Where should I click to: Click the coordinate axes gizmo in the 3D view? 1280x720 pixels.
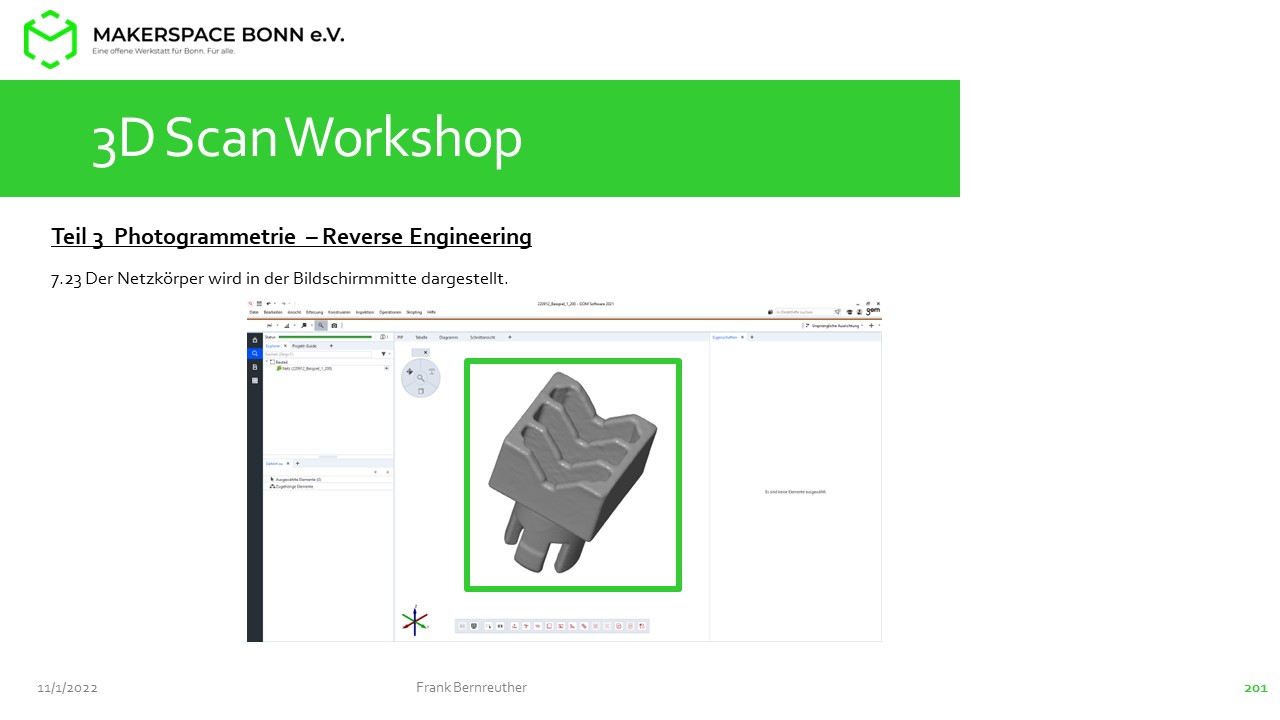[x=415, y=620]
